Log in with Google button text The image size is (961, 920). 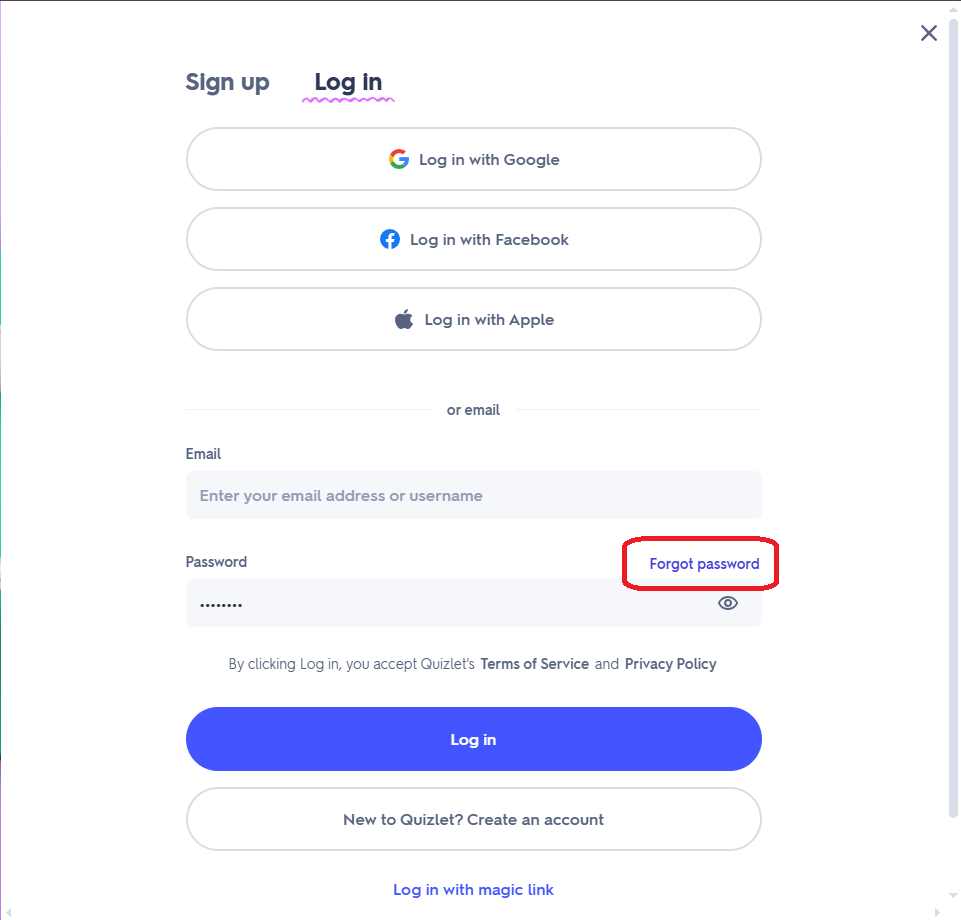coord(489,159)
